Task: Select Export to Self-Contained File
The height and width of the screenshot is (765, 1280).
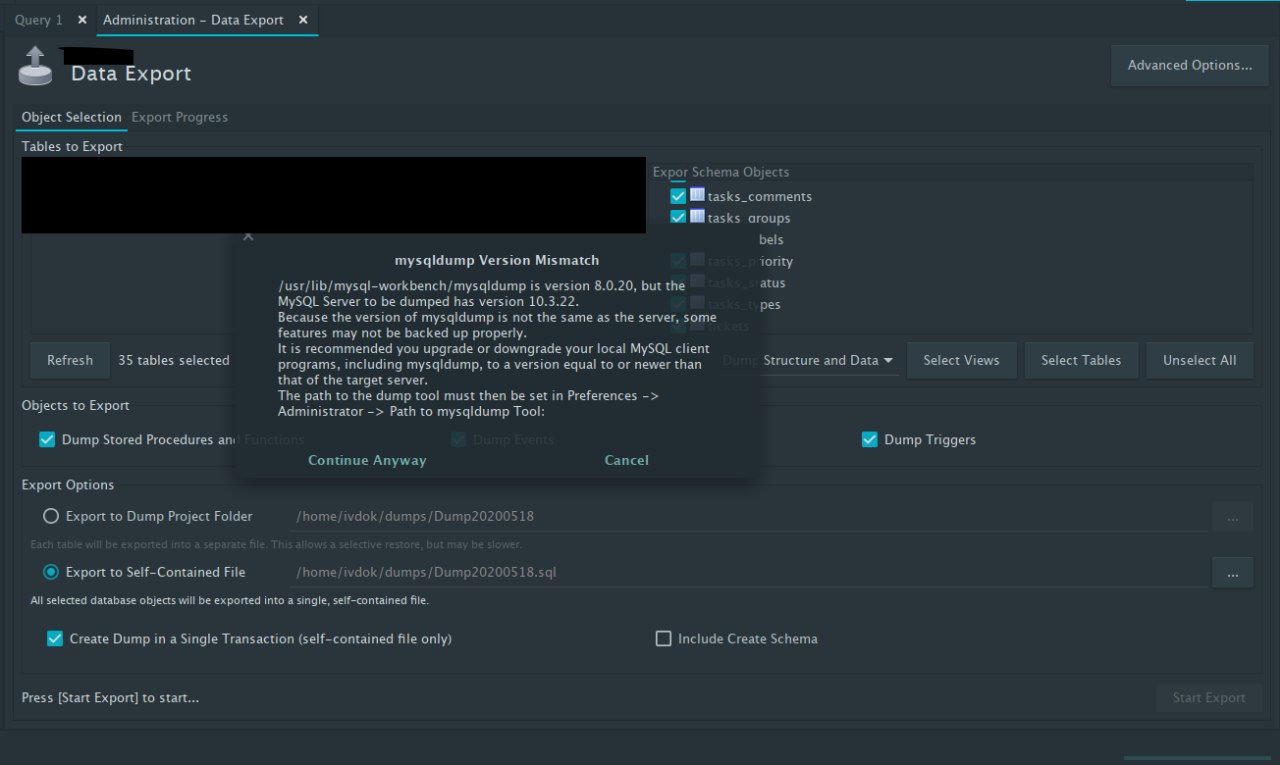Action: click(51, 572)
